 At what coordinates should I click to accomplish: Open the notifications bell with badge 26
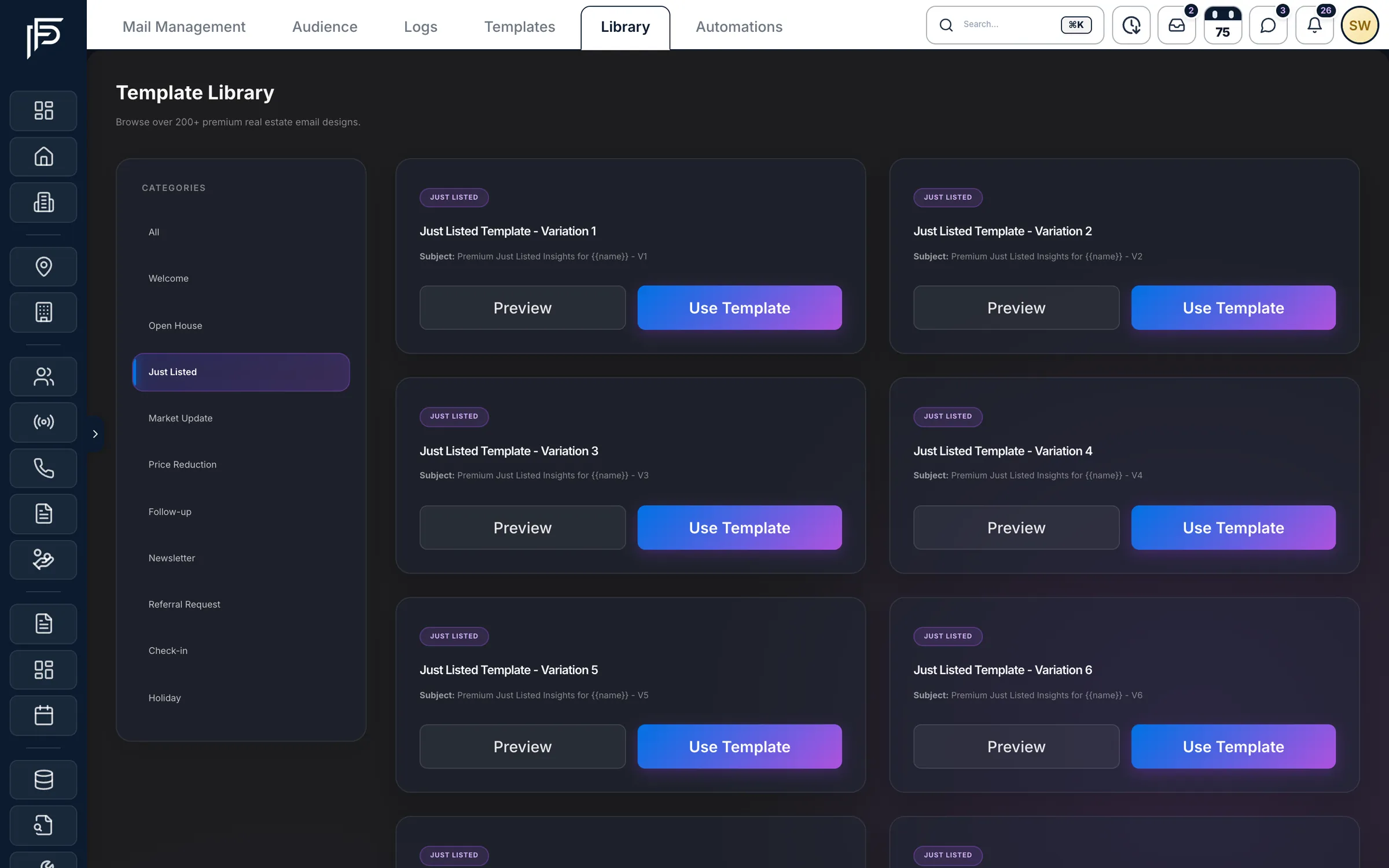[1314, 25]
